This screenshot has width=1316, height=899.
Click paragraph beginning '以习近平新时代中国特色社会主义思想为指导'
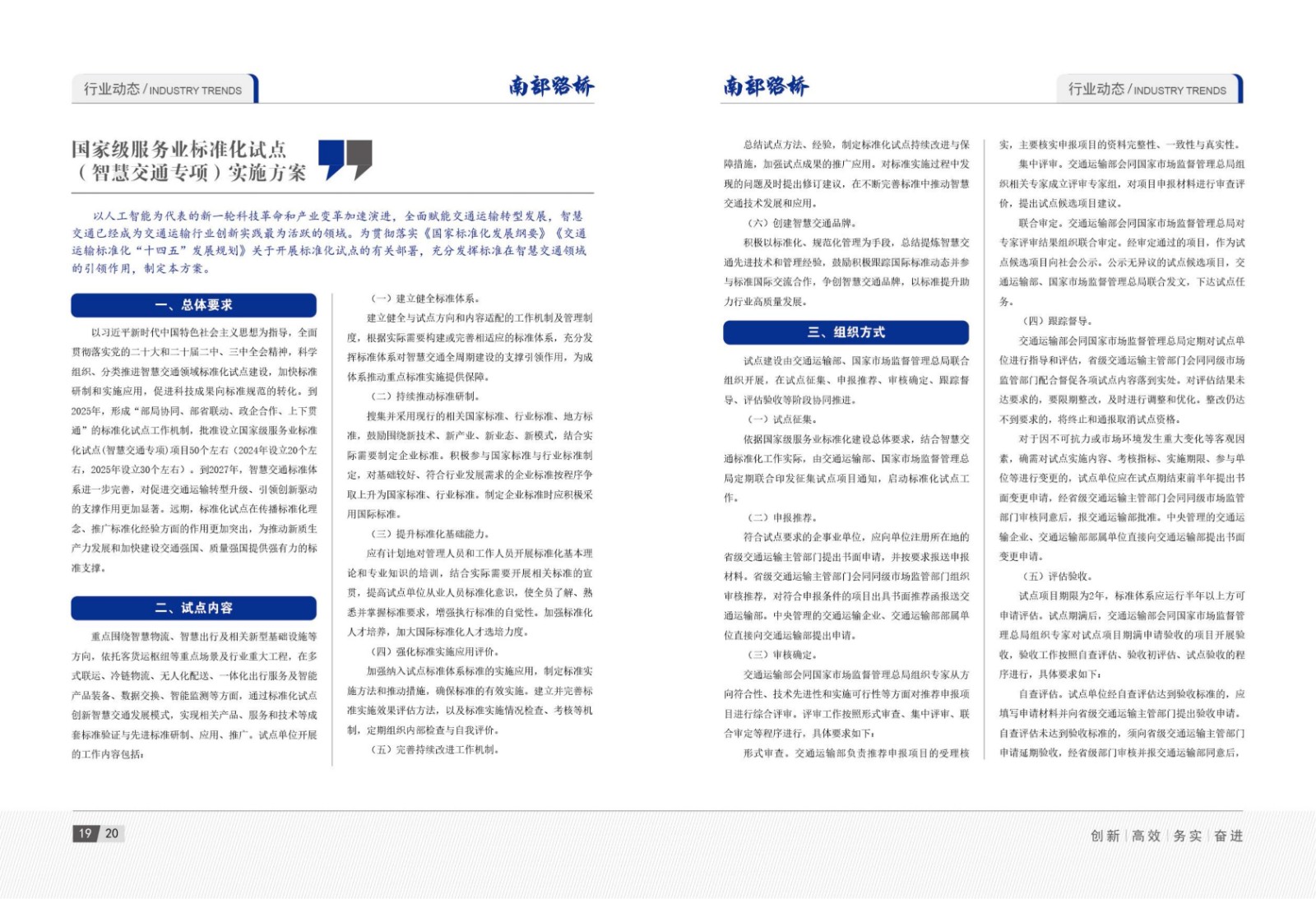pos(194,450)
